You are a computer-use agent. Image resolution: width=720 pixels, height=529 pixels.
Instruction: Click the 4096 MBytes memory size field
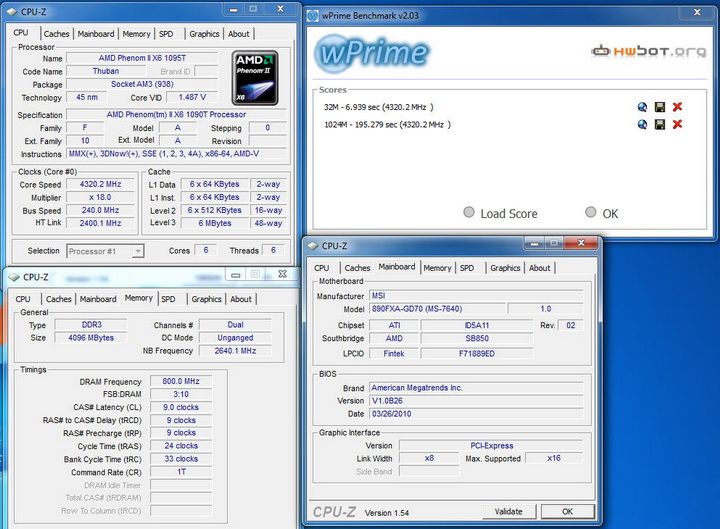pyautogui.click(x=91, y=338)
